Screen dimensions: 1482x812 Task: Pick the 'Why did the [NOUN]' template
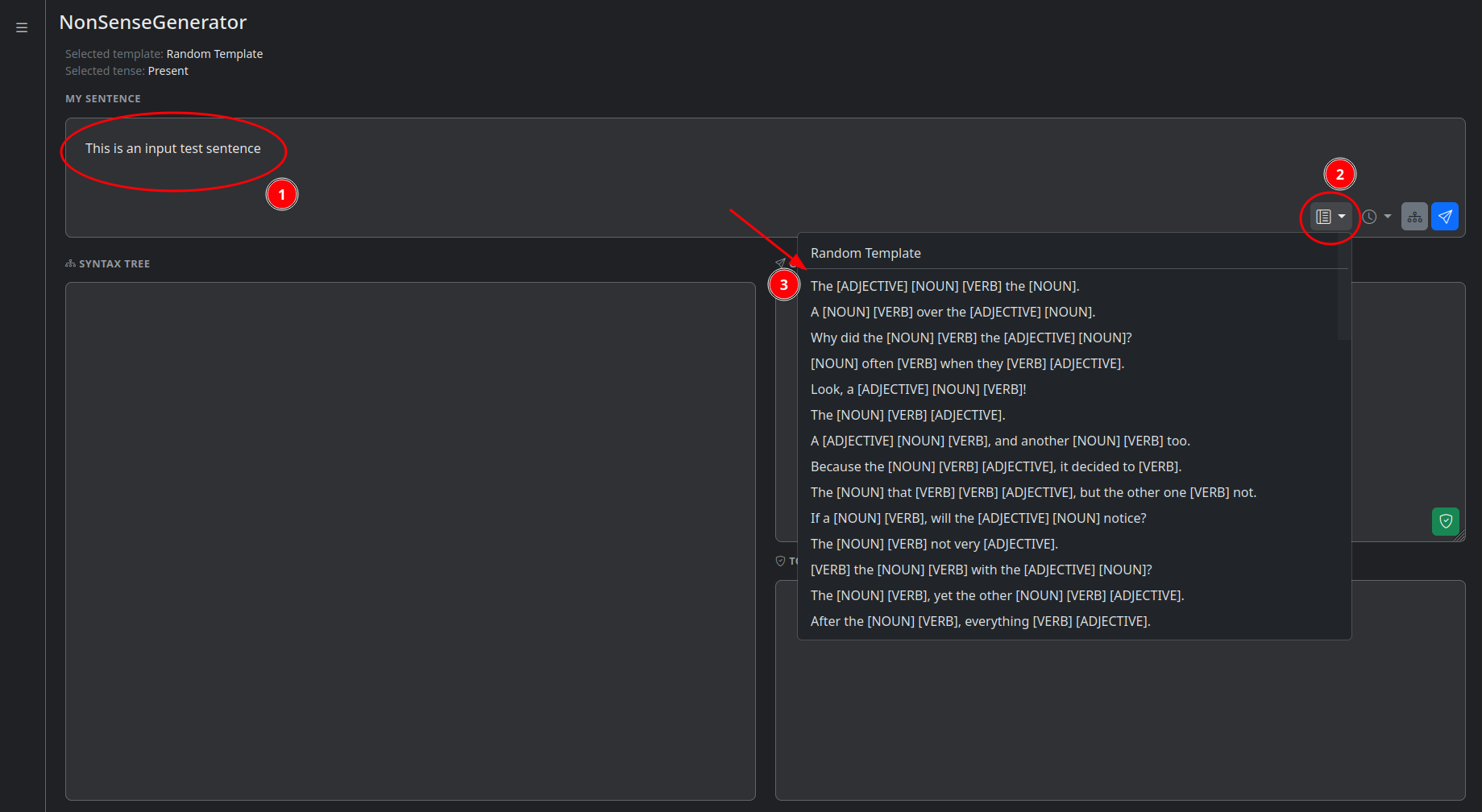point(970,338)
